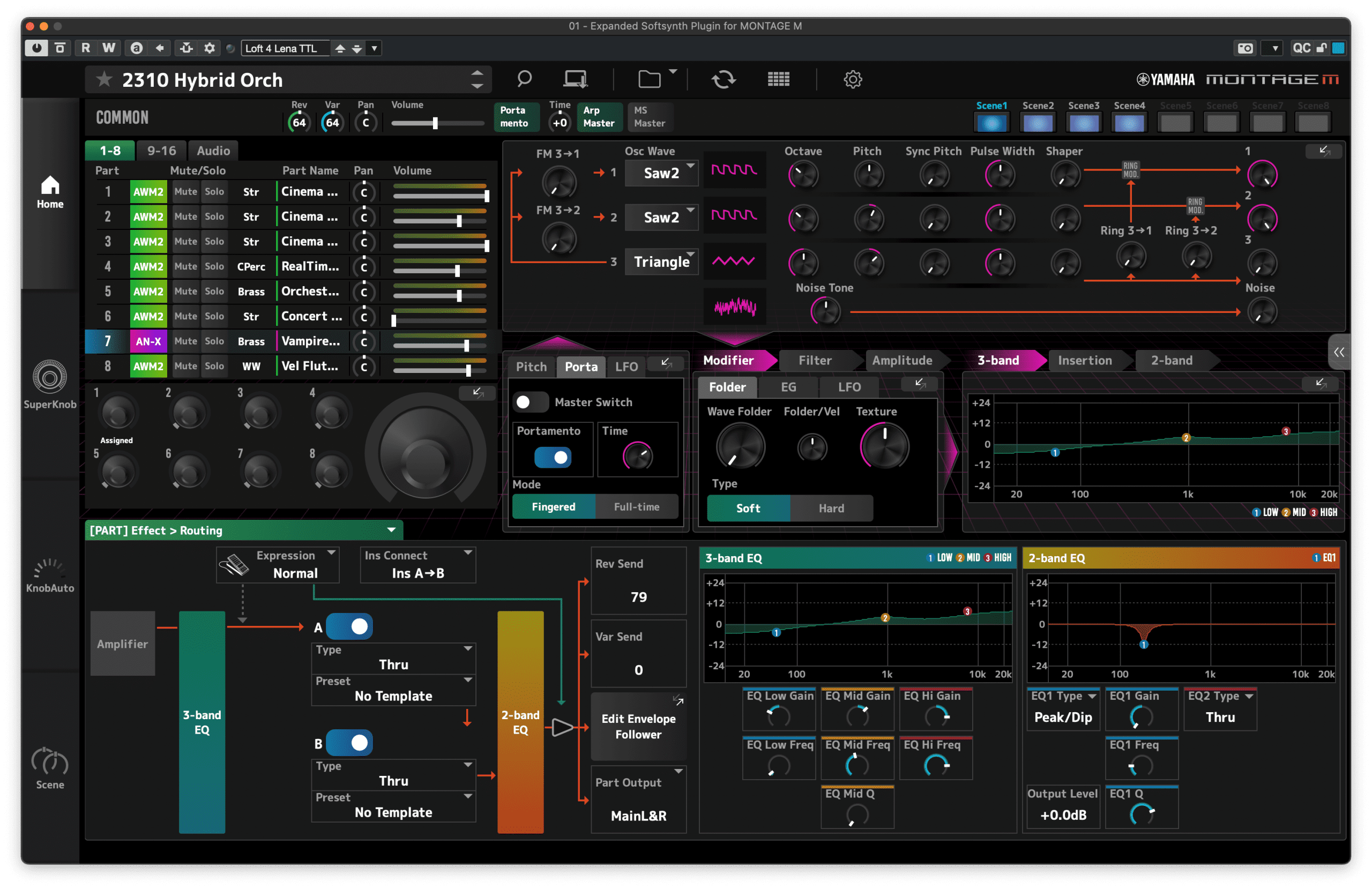Open the Insertion tab
Image resolution: width=1372 pixels, height=889 pixels.
(x=1084, y=360)
